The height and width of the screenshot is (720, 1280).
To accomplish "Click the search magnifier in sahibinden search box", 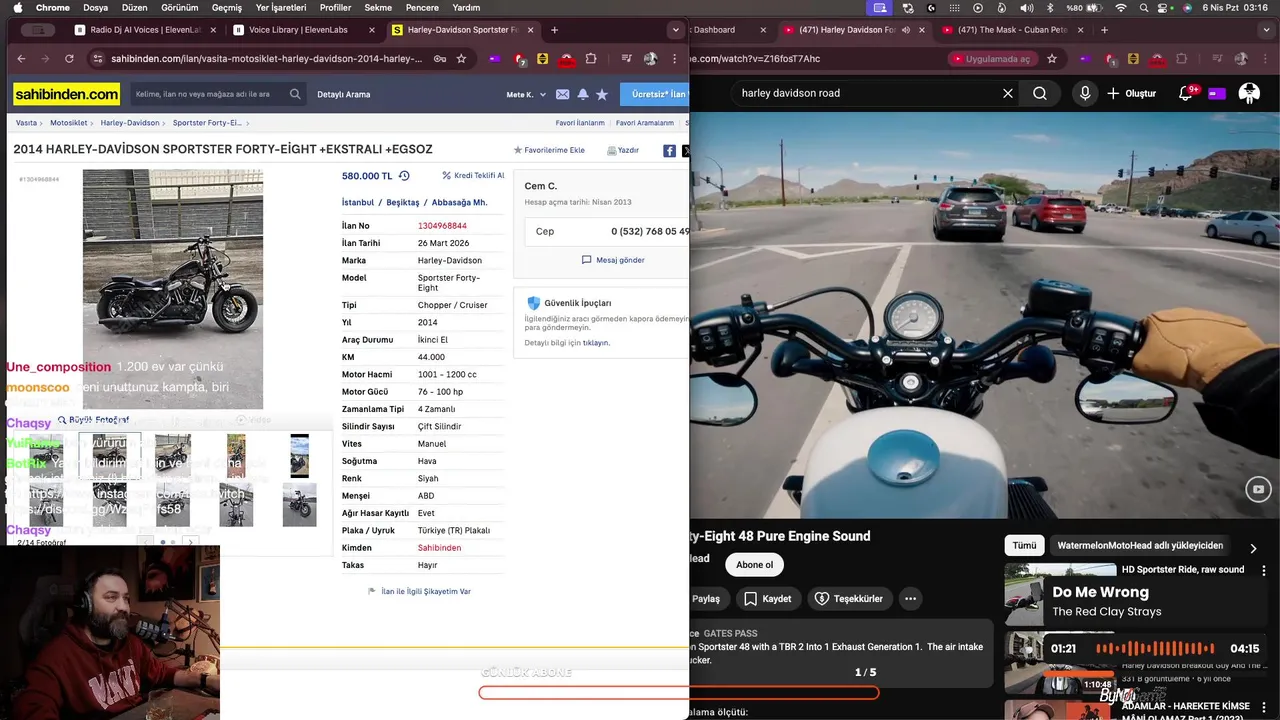I will coord(295,94).
